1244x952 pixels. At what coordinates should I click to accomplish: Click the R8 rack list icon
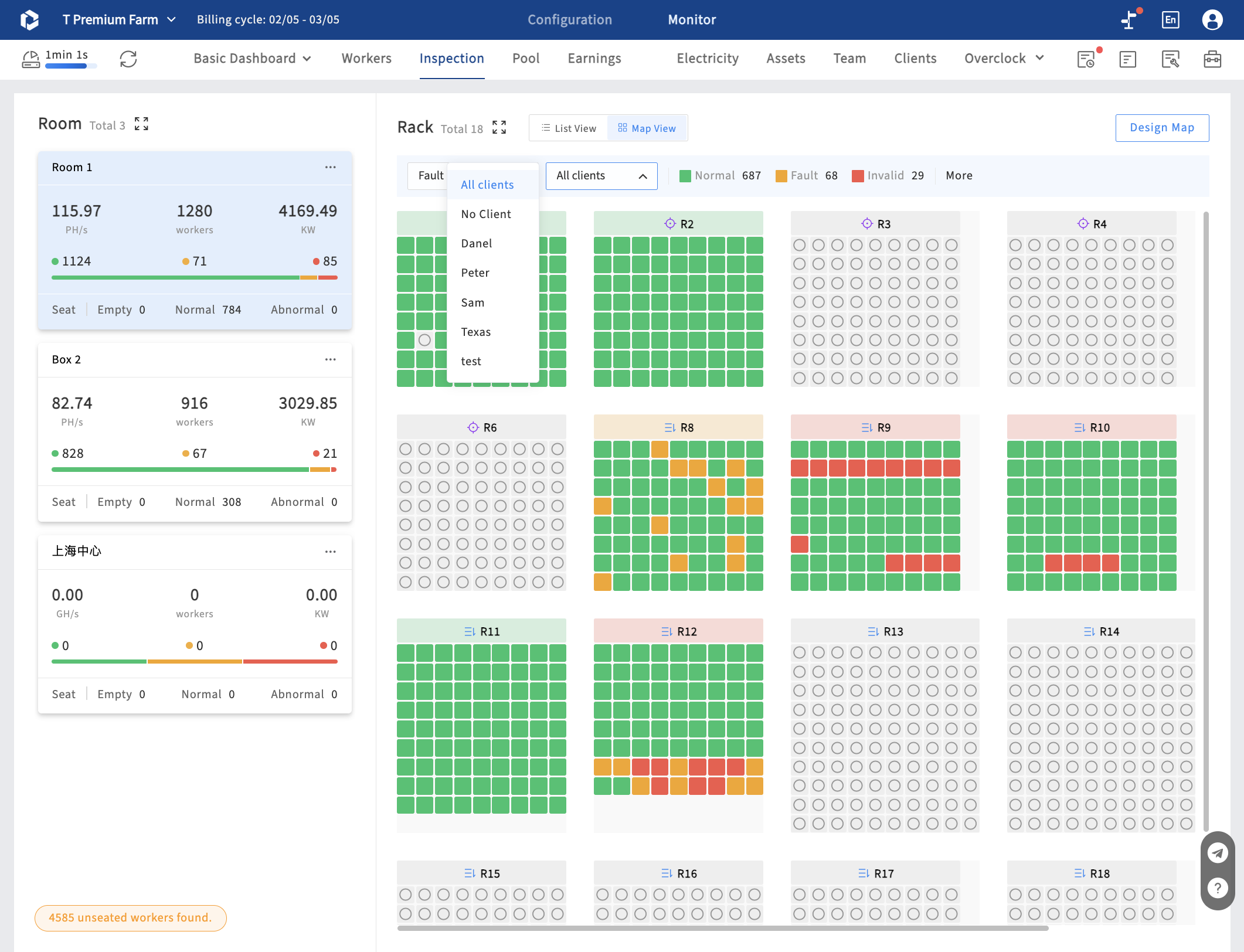tap(670, 427)
